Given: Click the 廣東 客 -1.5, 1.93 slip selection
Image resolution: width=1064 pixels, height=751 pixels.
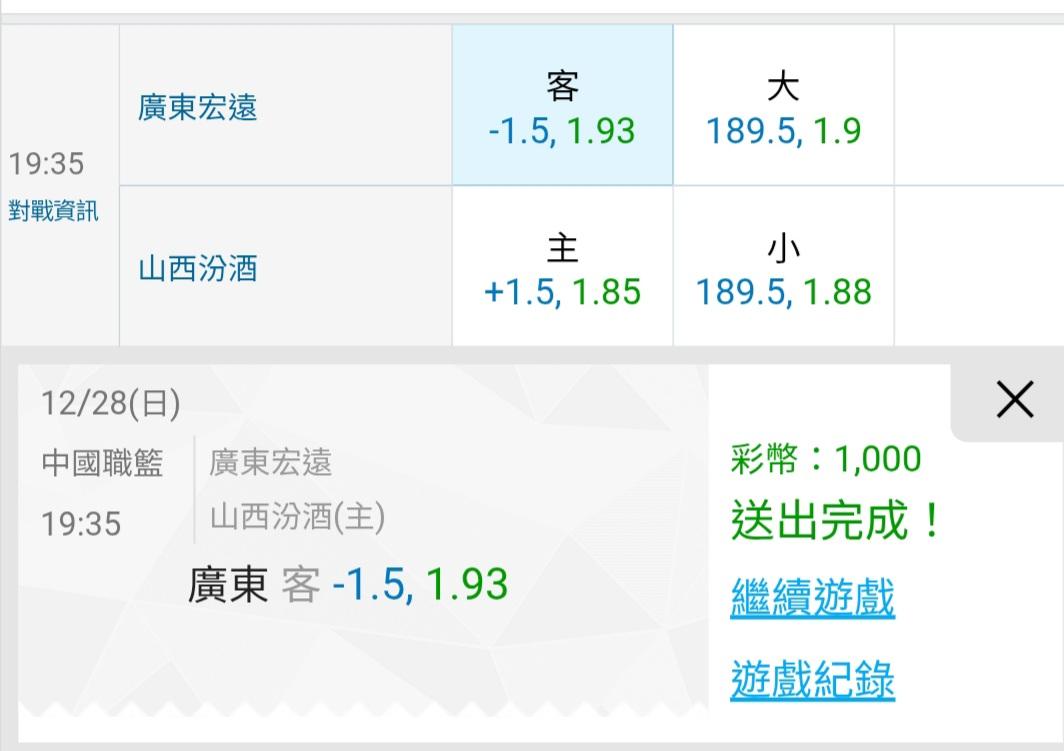Looking at the screenshot, I should point(348,585).
